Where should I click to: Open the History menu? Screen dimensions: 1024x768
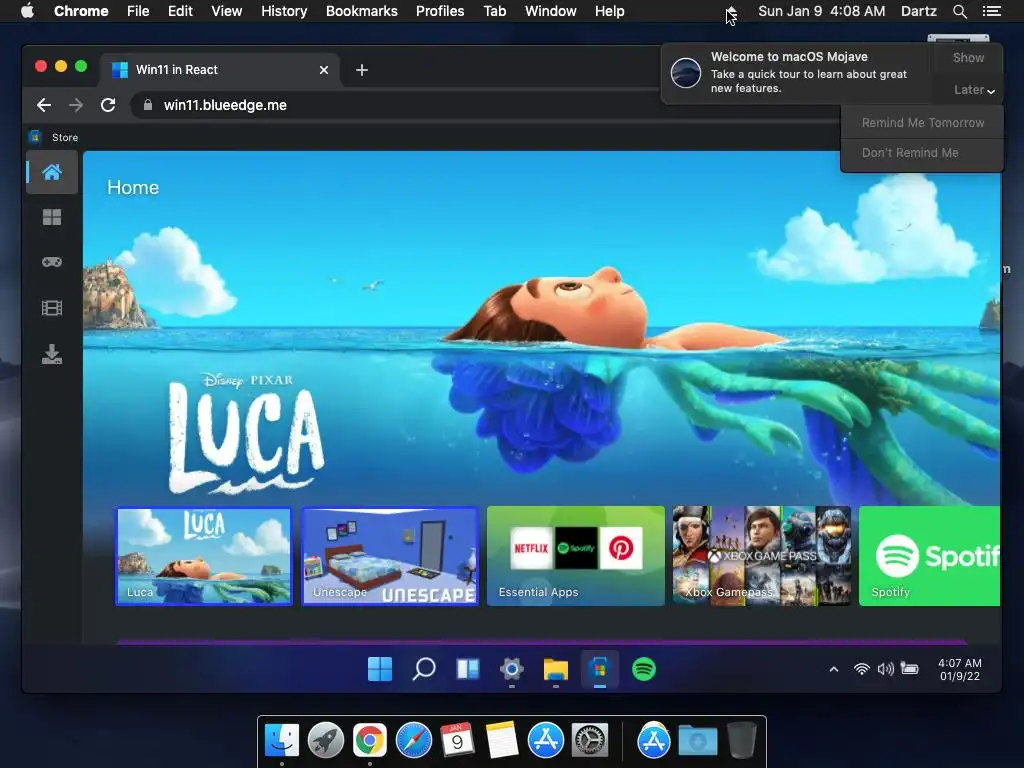pyautogui.click(x=284, y=11)
